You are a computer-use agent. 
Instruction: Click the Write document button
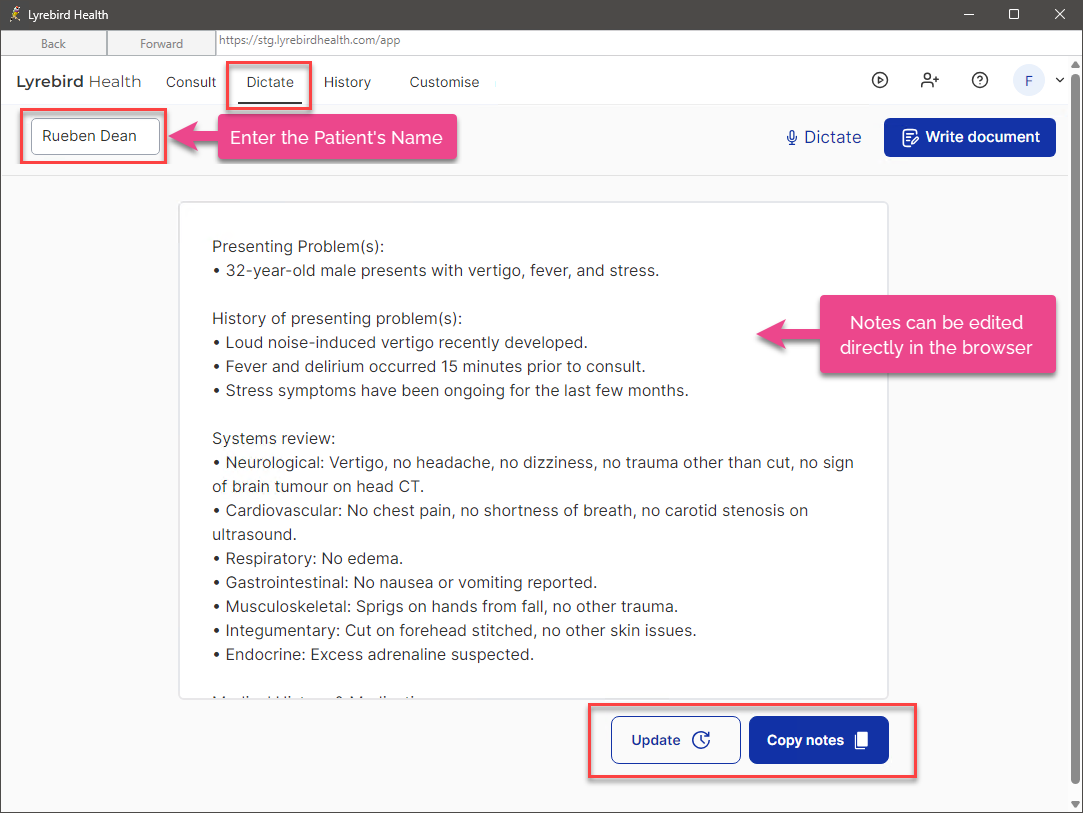pos(970,137)
